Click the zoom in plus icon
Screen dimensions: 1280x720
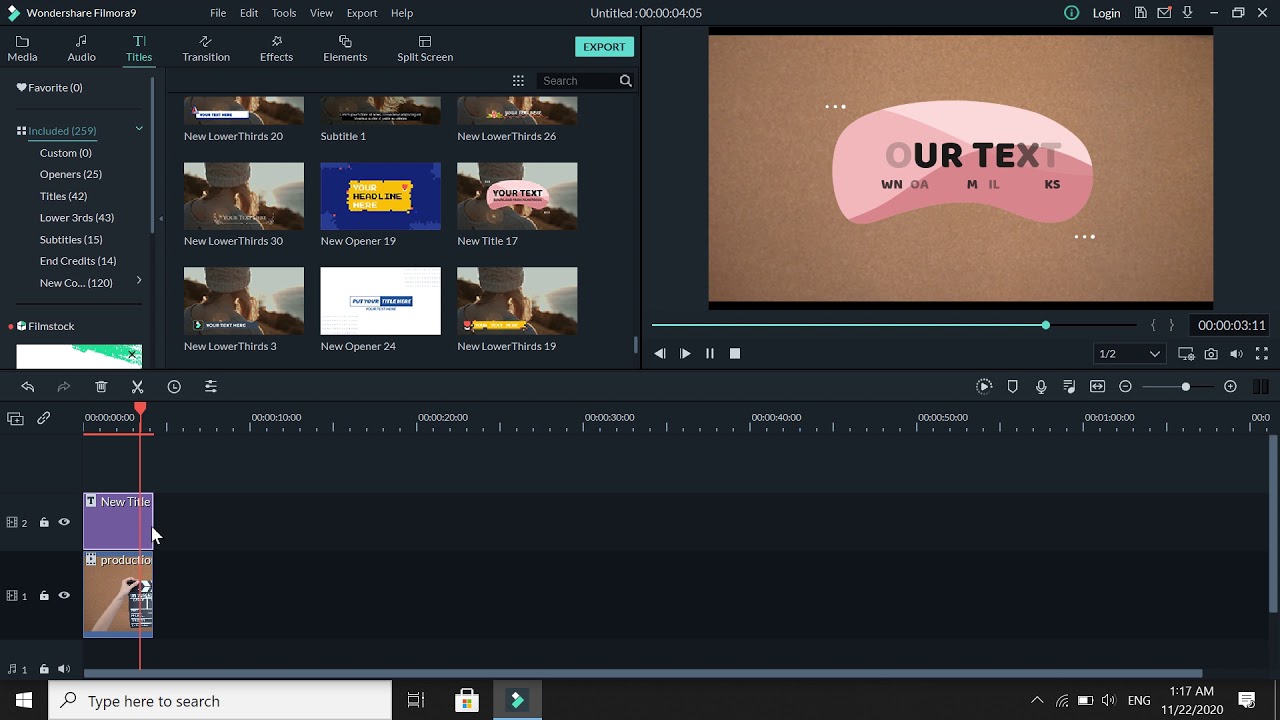1230,387
